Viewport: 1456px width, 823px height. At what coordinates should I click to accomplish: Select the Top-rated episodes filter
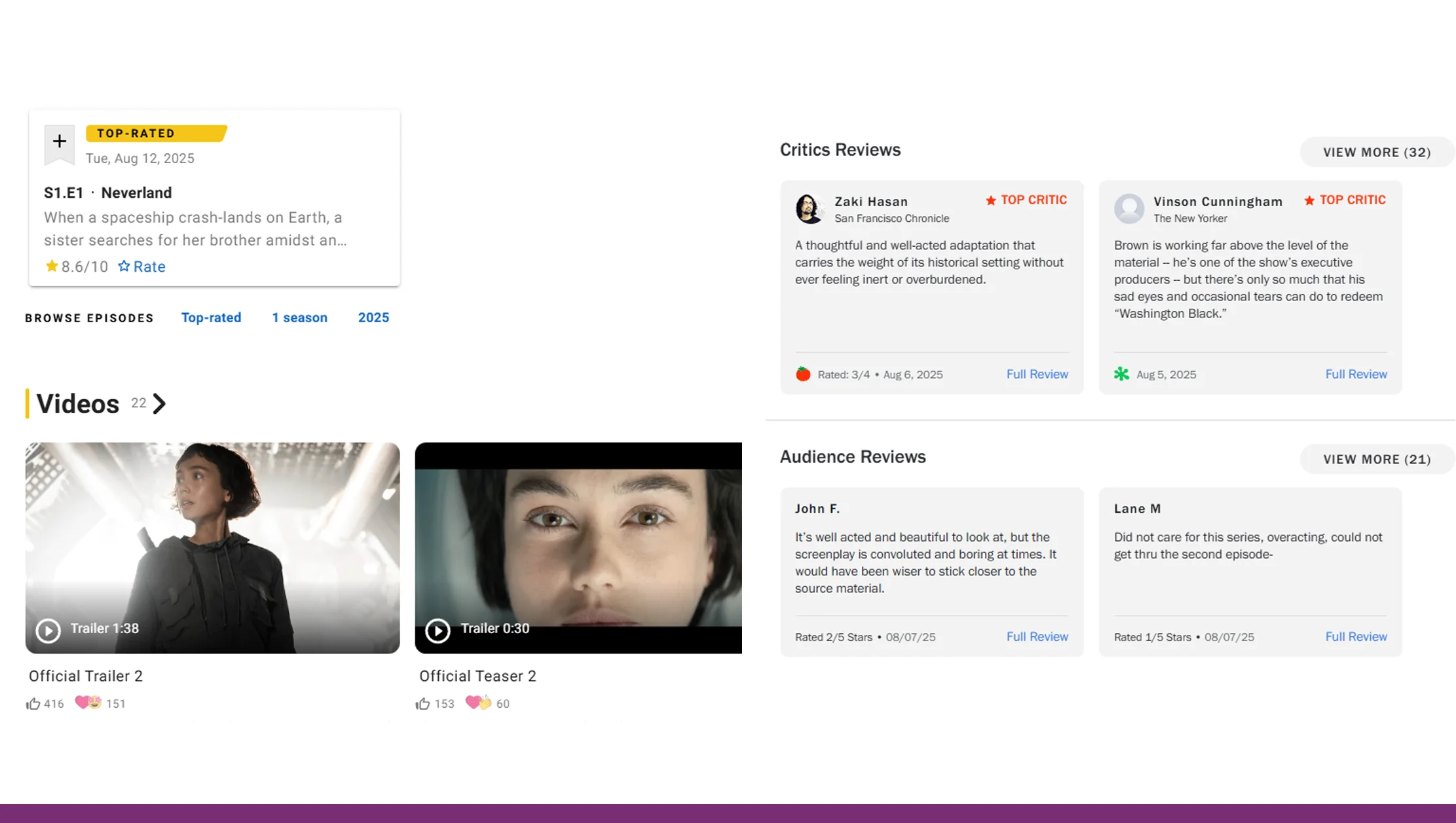[211, 318]
